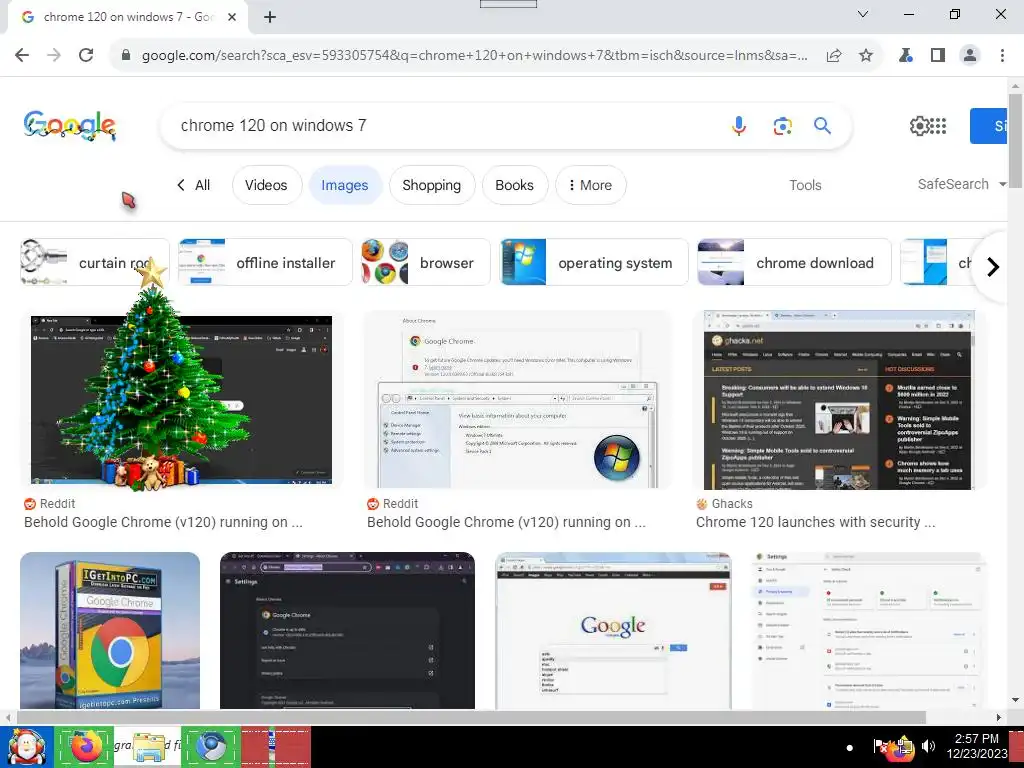Open old Google homepage screenshot thumbnail
Image resolution: width=1024 pixels, height=768 pixels.
click(x=613, y=630)
